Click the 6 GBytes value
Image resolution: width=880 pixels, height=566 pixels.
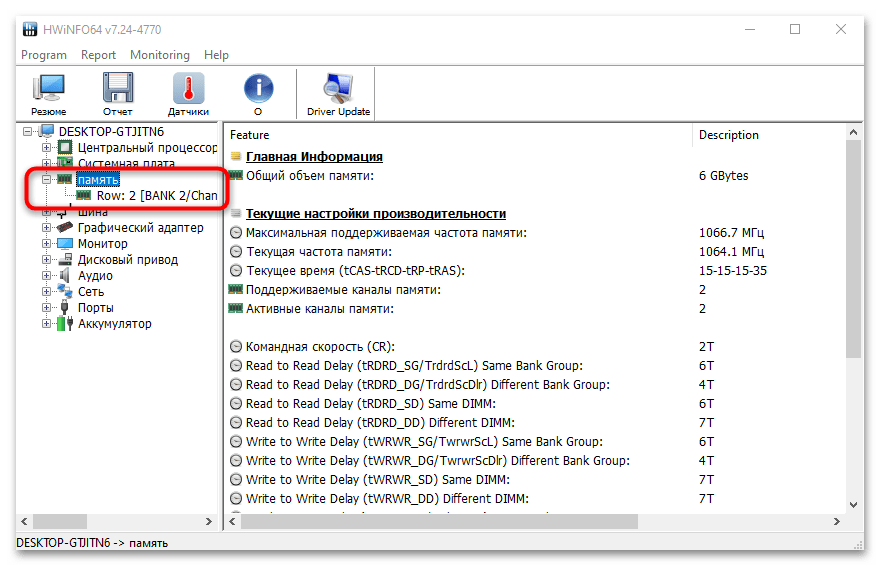click(x=723, y=176)
